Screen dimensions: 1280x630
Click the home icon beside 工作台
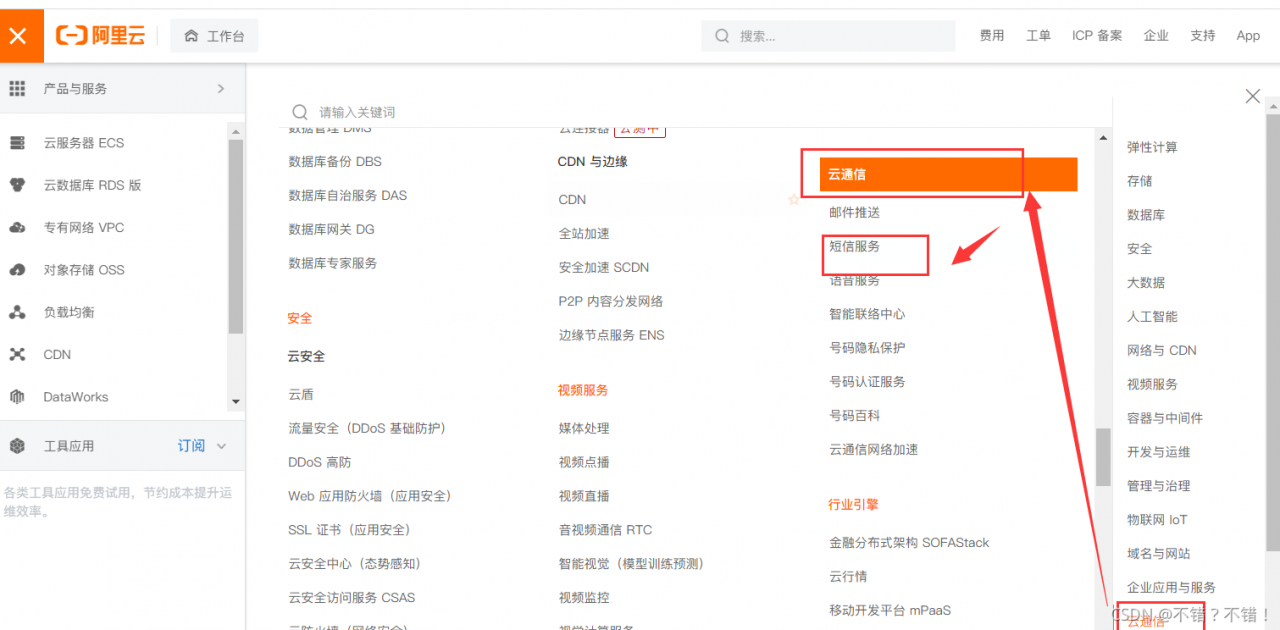tap(191, 36)
